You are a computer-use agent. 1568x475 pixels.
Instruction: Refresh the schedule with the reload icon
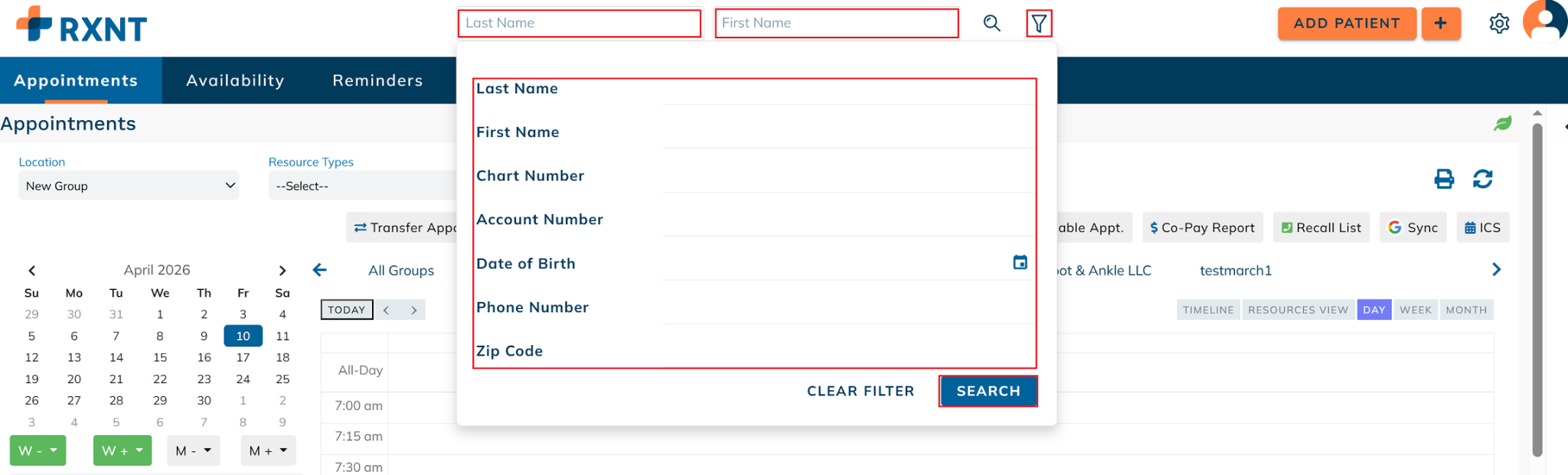(x=1483, y=179)
